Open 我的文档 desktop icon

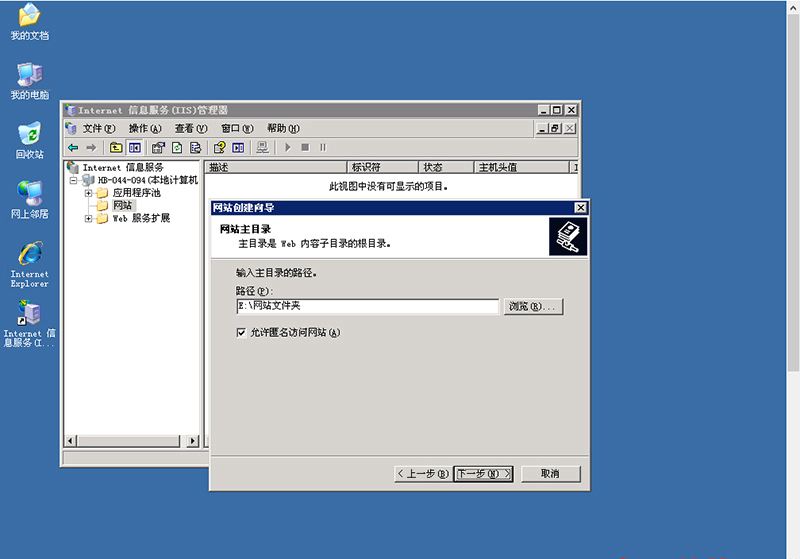[30, 21]
